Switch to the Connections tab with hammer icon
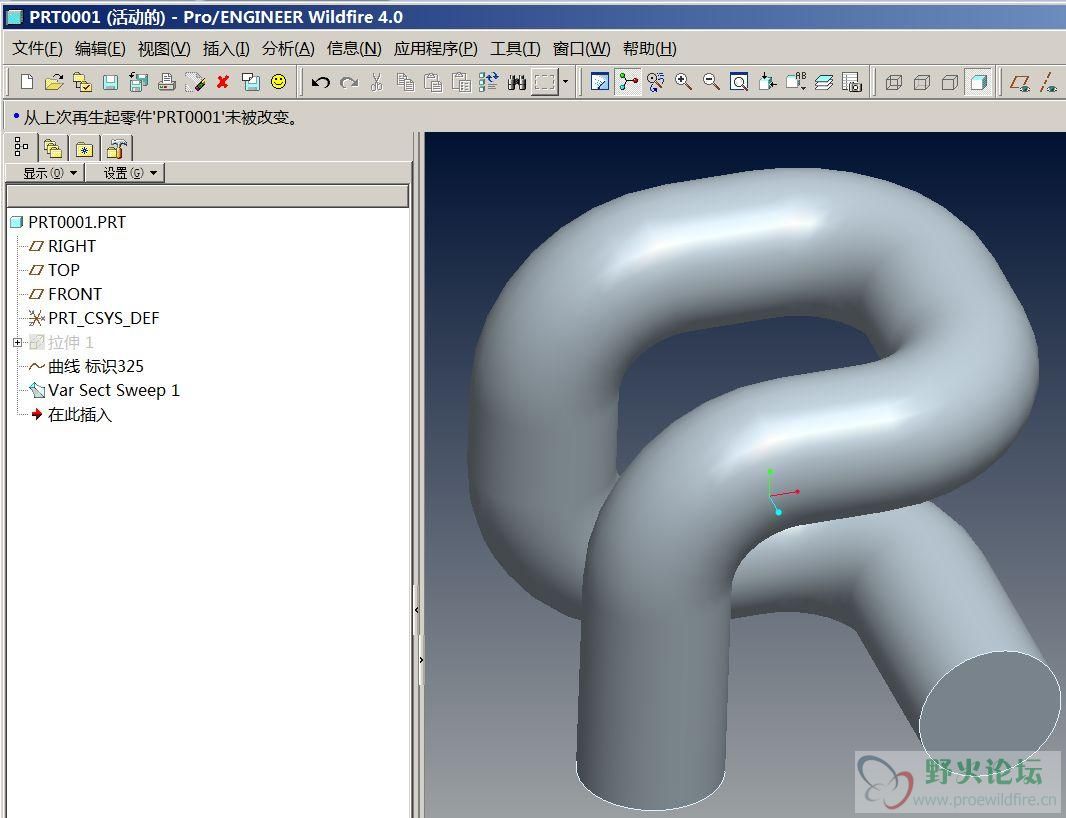Image resolution: width=1066 pixels, height=818 pixels. 117,148
